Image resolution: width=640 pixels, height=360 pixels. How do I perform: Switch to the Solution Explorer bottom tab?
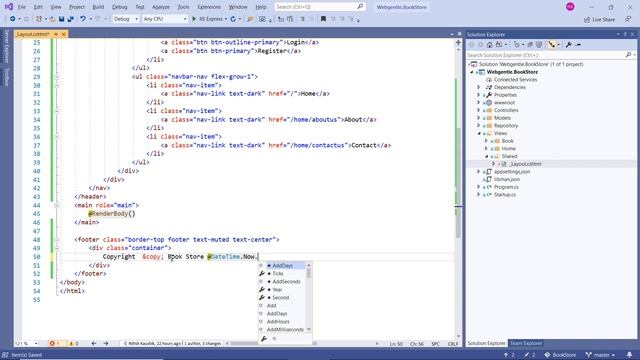[x=487, y=343]
